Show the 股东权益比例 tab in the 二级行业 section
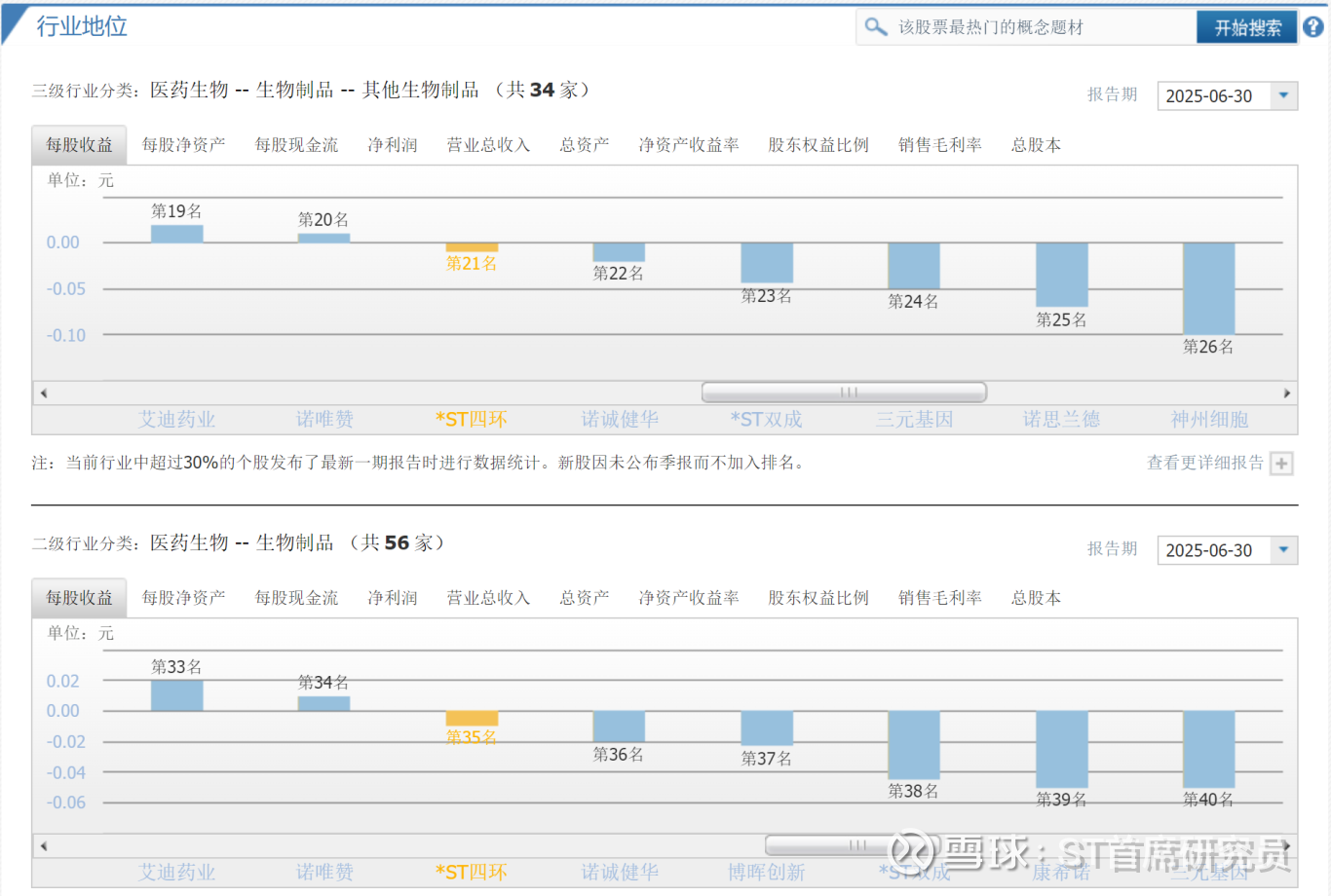1331x896 pixels. point(818,598)
